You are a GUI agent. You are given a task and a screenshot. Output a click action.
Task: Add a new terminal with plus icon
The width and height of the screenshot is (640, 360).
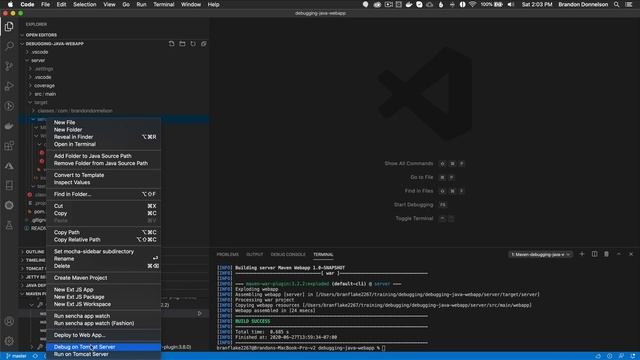[582, 254]
